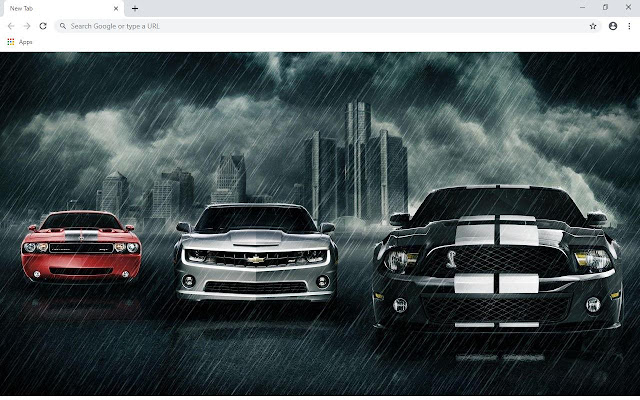This screenshot has height=400, width=640.
Task: Open the Chrome three-dot menu
Action: point(629,26)
